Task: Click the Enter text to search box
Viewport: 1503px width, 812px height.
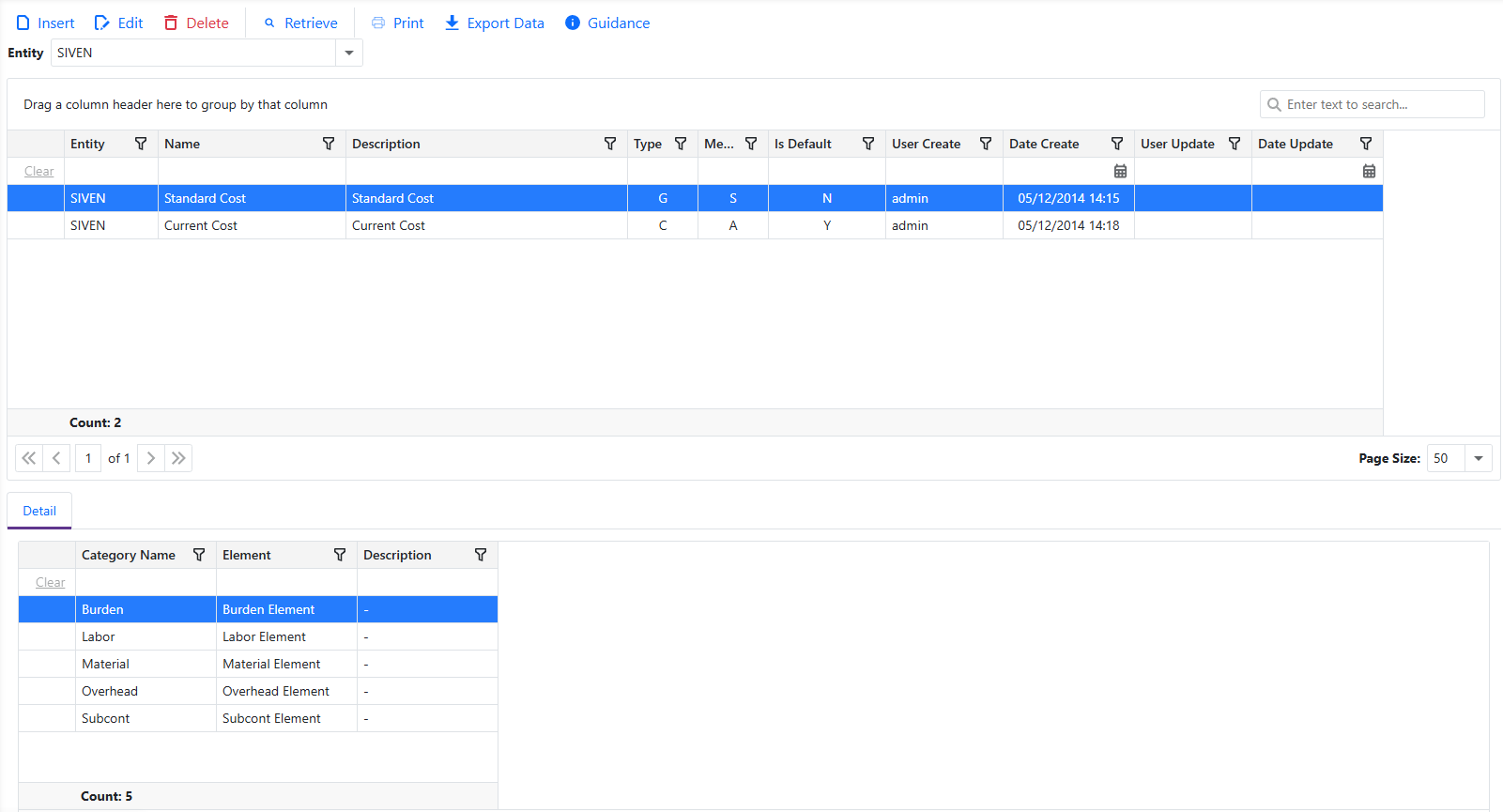Action: pos(1373,104)
